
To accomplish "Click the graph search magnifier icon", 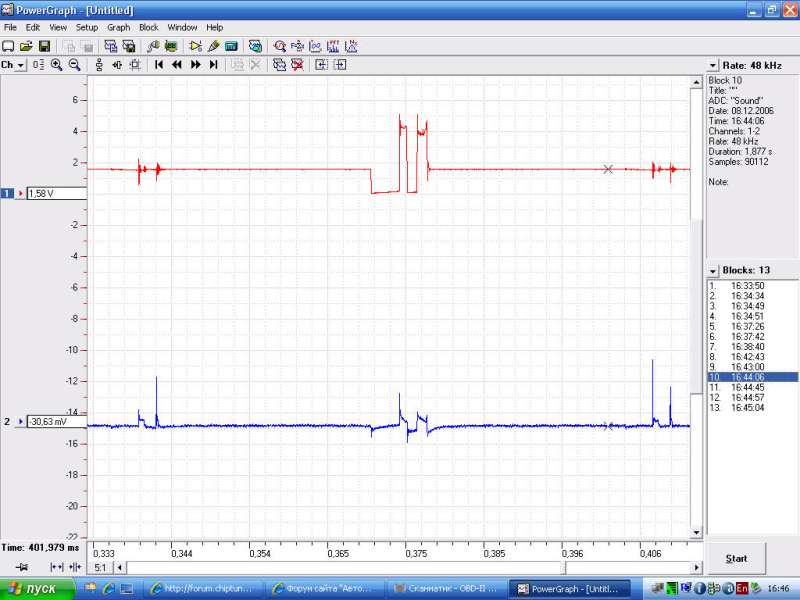I will pos(279,47).
